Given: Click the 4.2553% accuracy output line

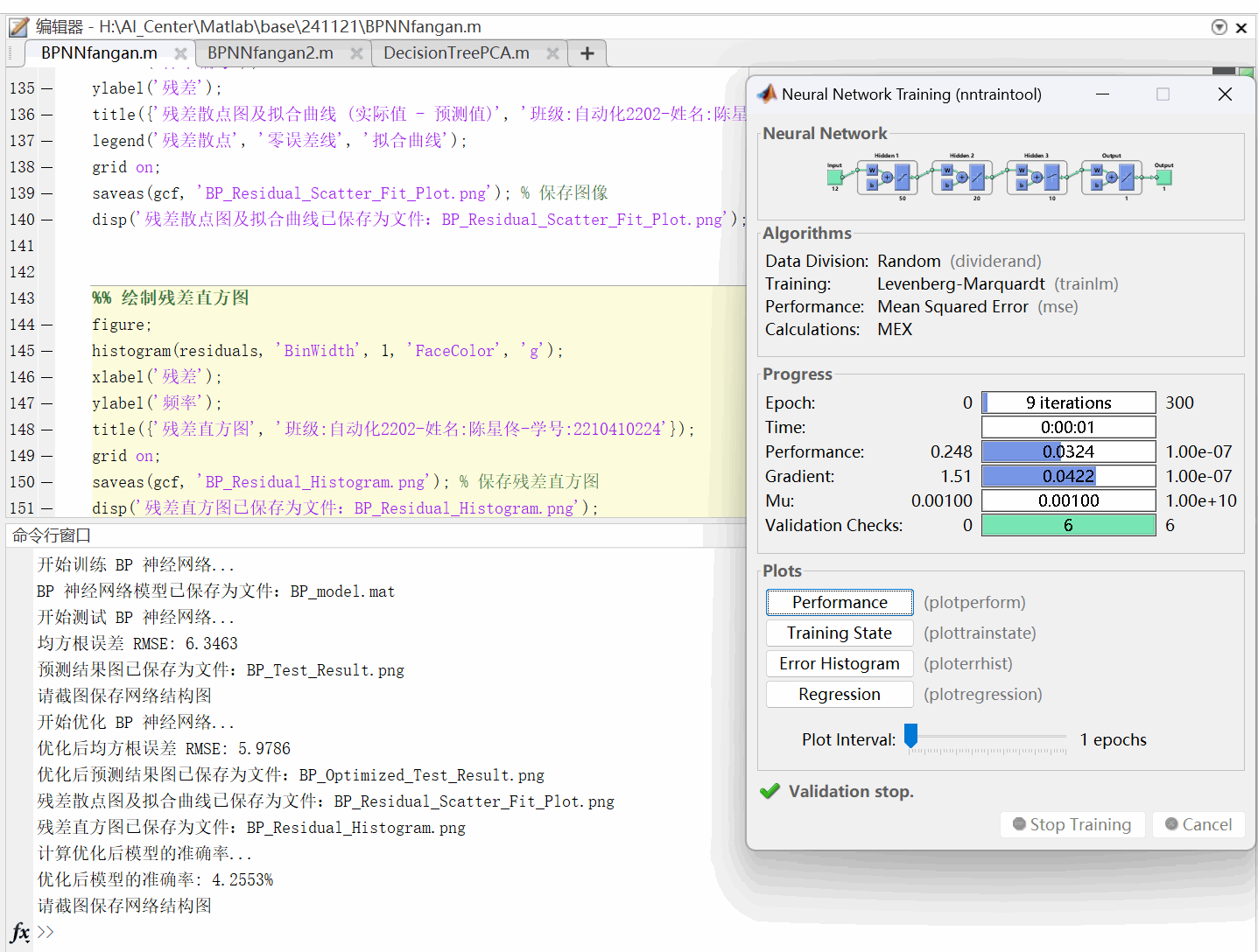Looking at the screenshot, I should (x=155, y=880).
